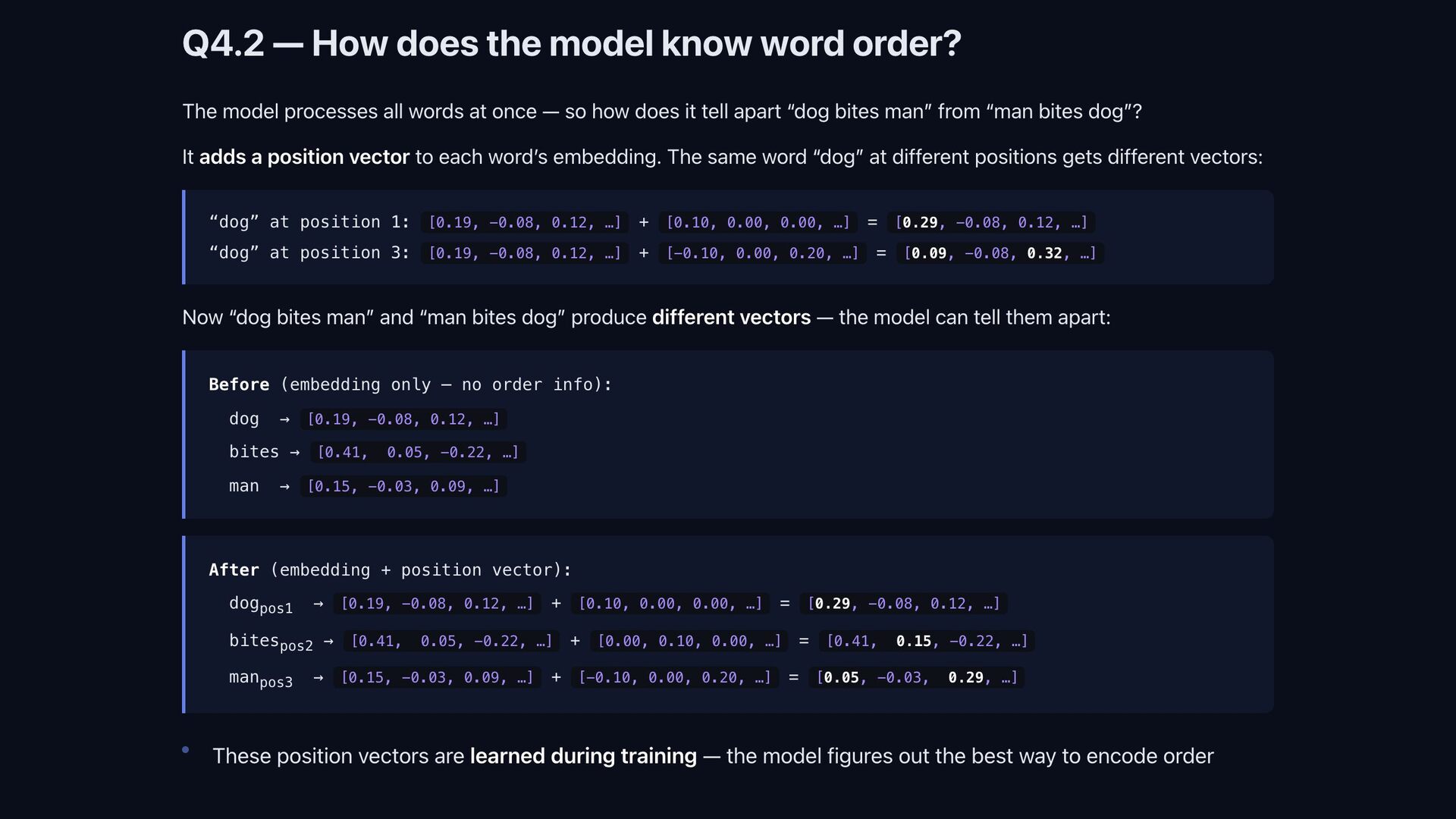Click the man embedding vector in the Before block
Image resolution: width=1456 pixels, height=819 pixels.
[x=403, y=486]
